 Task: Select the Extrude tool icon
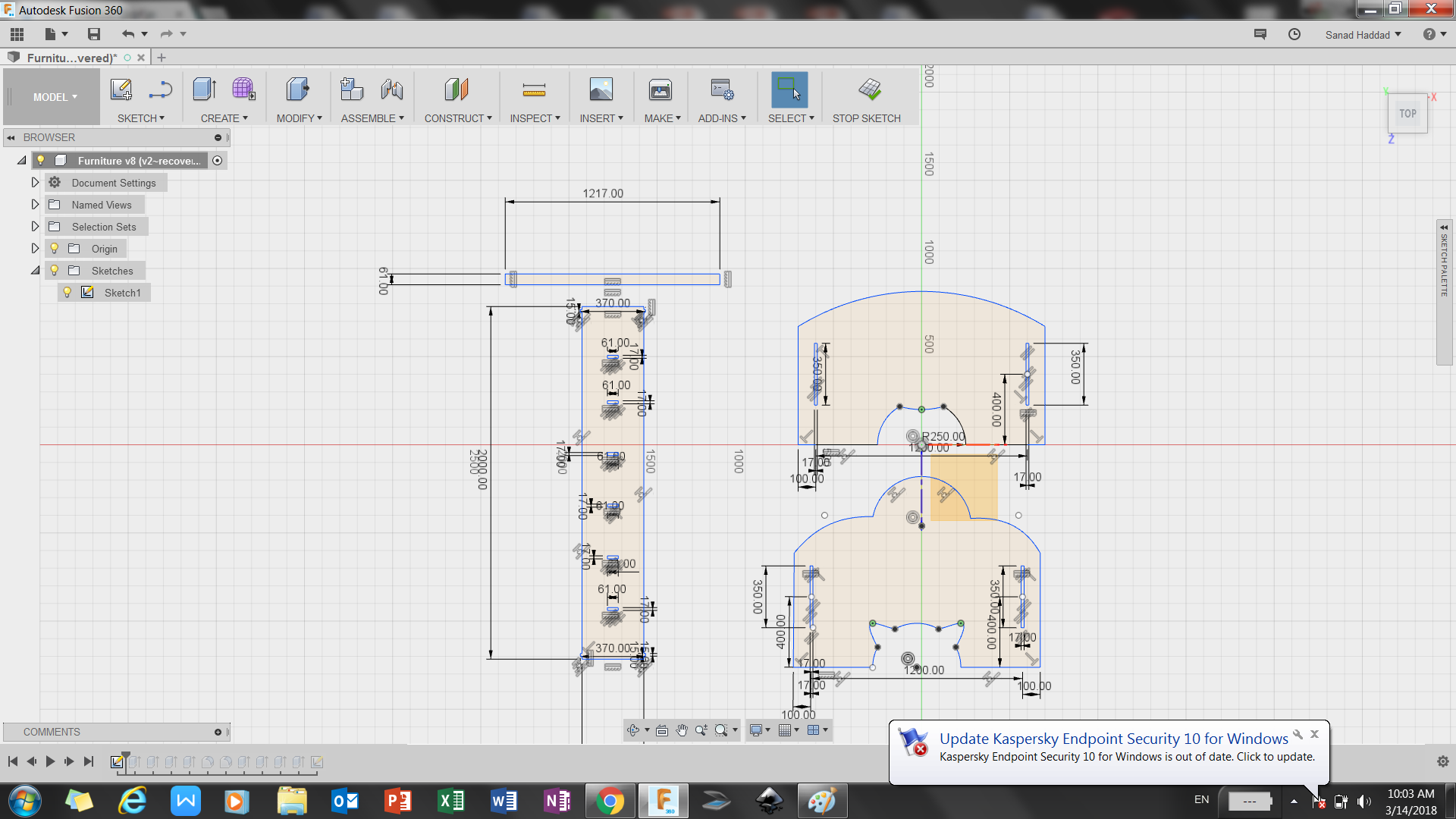click(204, 89)
